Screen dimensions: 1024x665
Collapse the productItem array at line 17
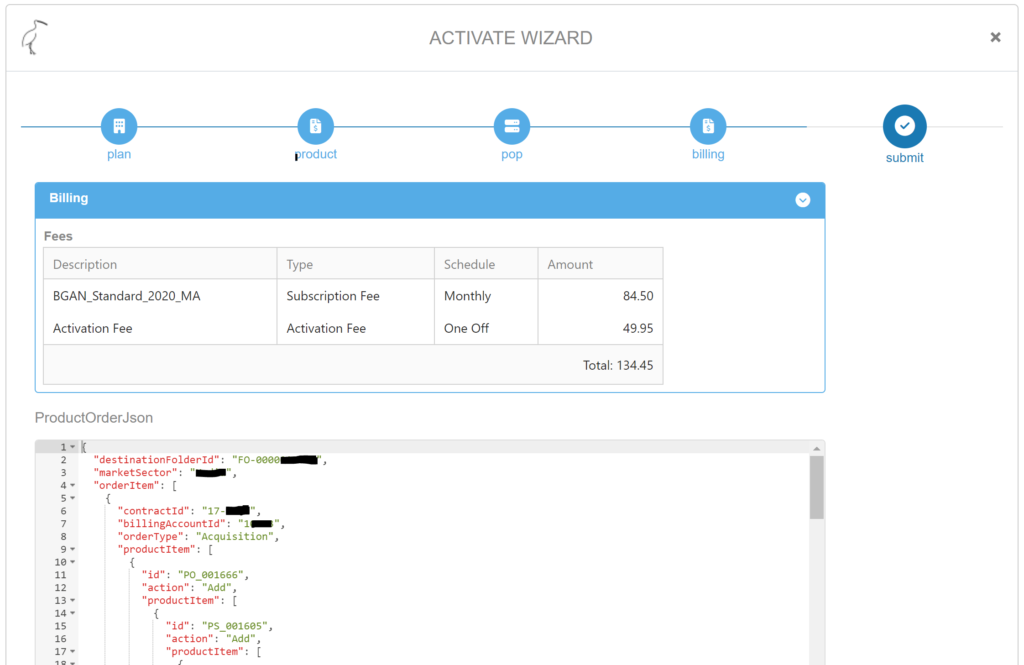73,651
